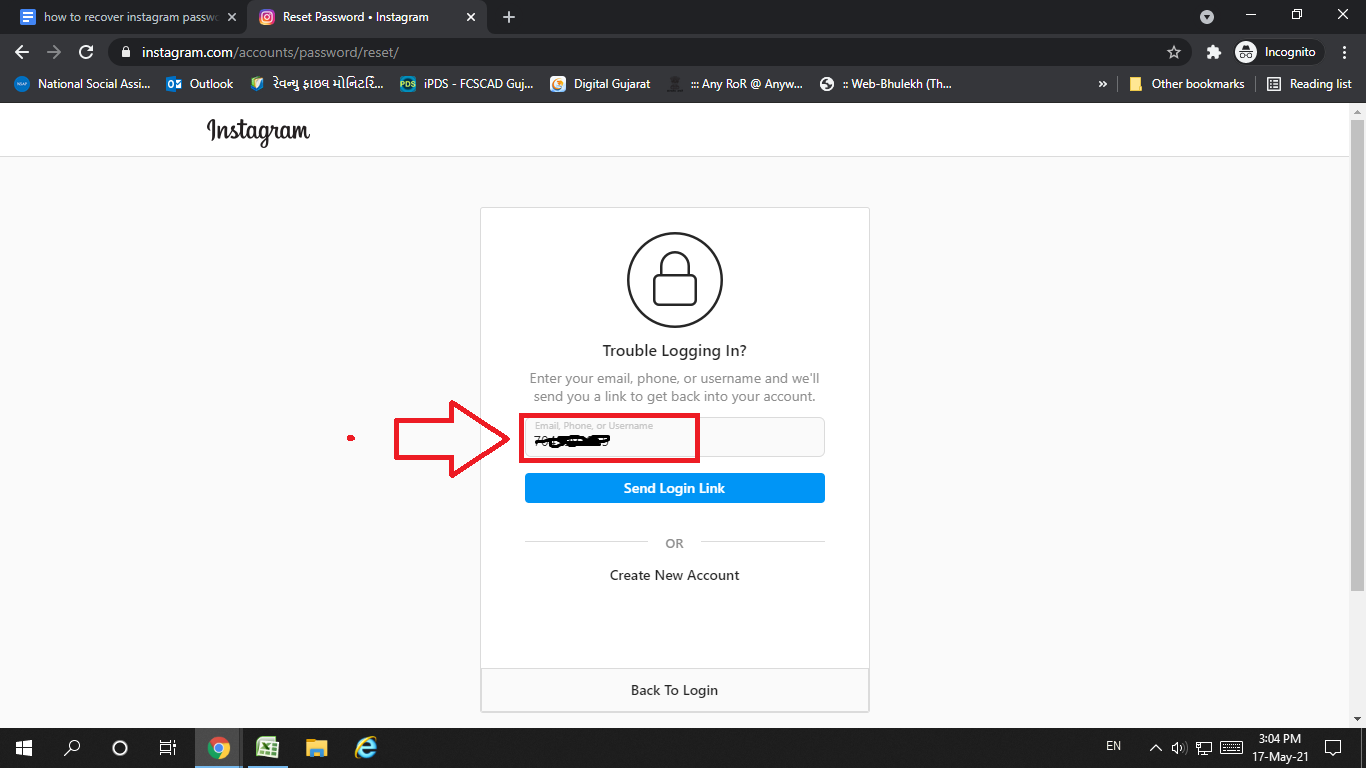1366x768 pixels.
Task: Open the Reading list
Action: coord(1309,84)
